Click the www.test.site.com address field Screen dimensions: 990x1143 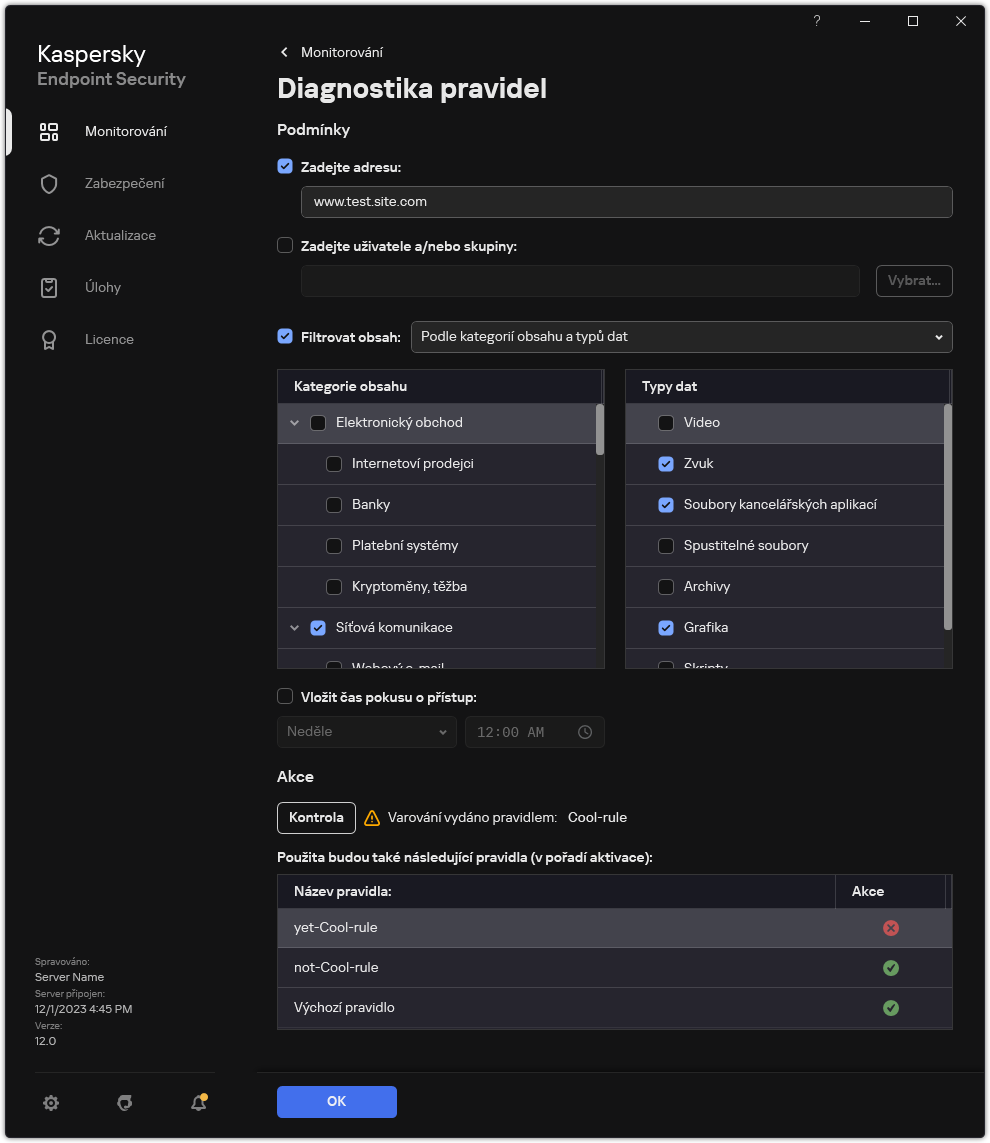[x=626, y=202]
